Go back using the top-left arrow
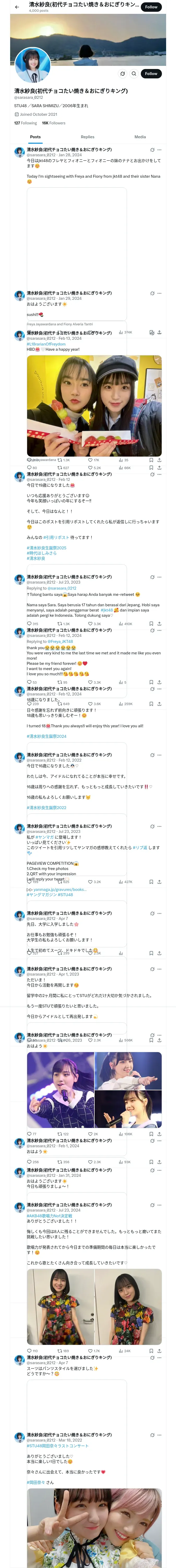This screenshot has width=176, height=1568. (x=17, y=7)
